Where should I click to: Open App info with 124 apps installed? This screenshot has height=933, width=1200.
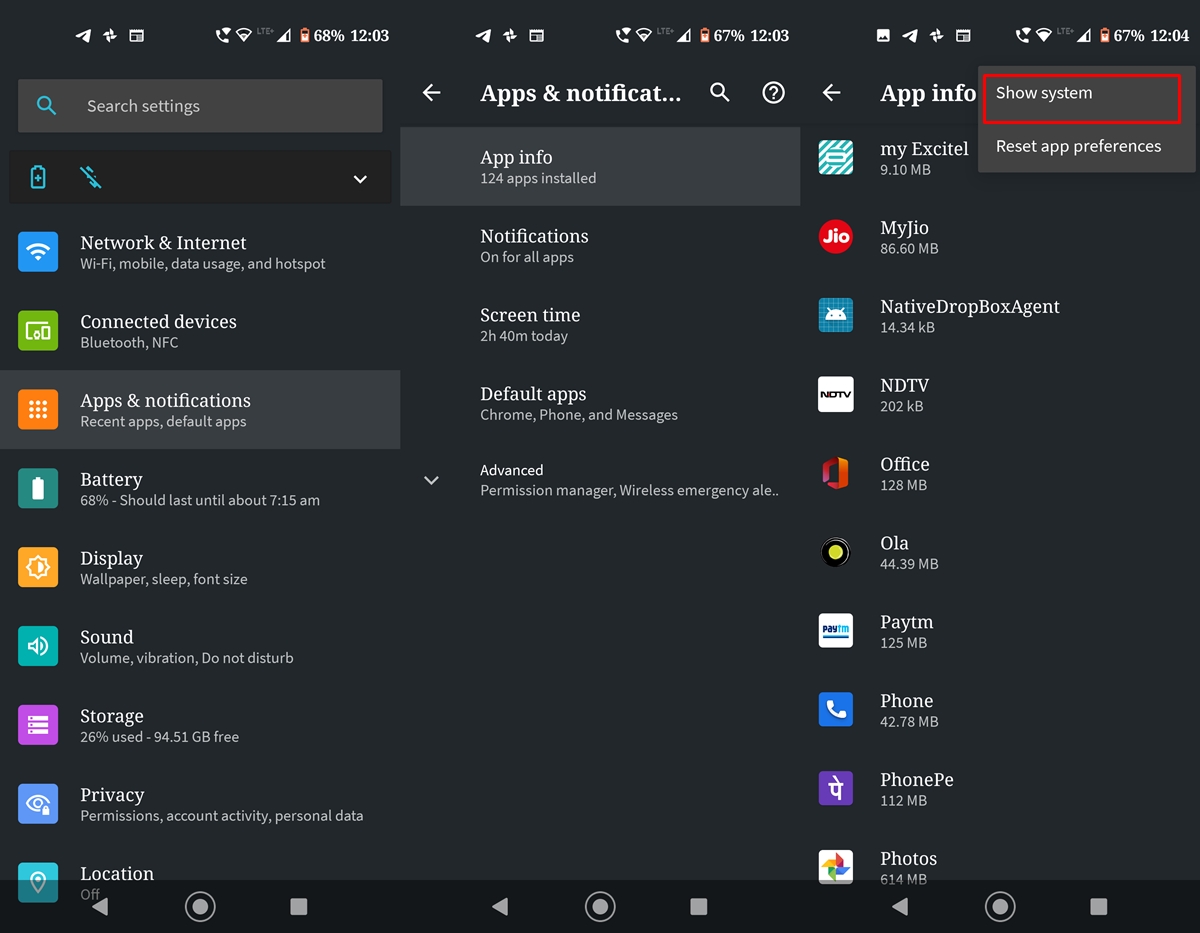click(600, 166)
